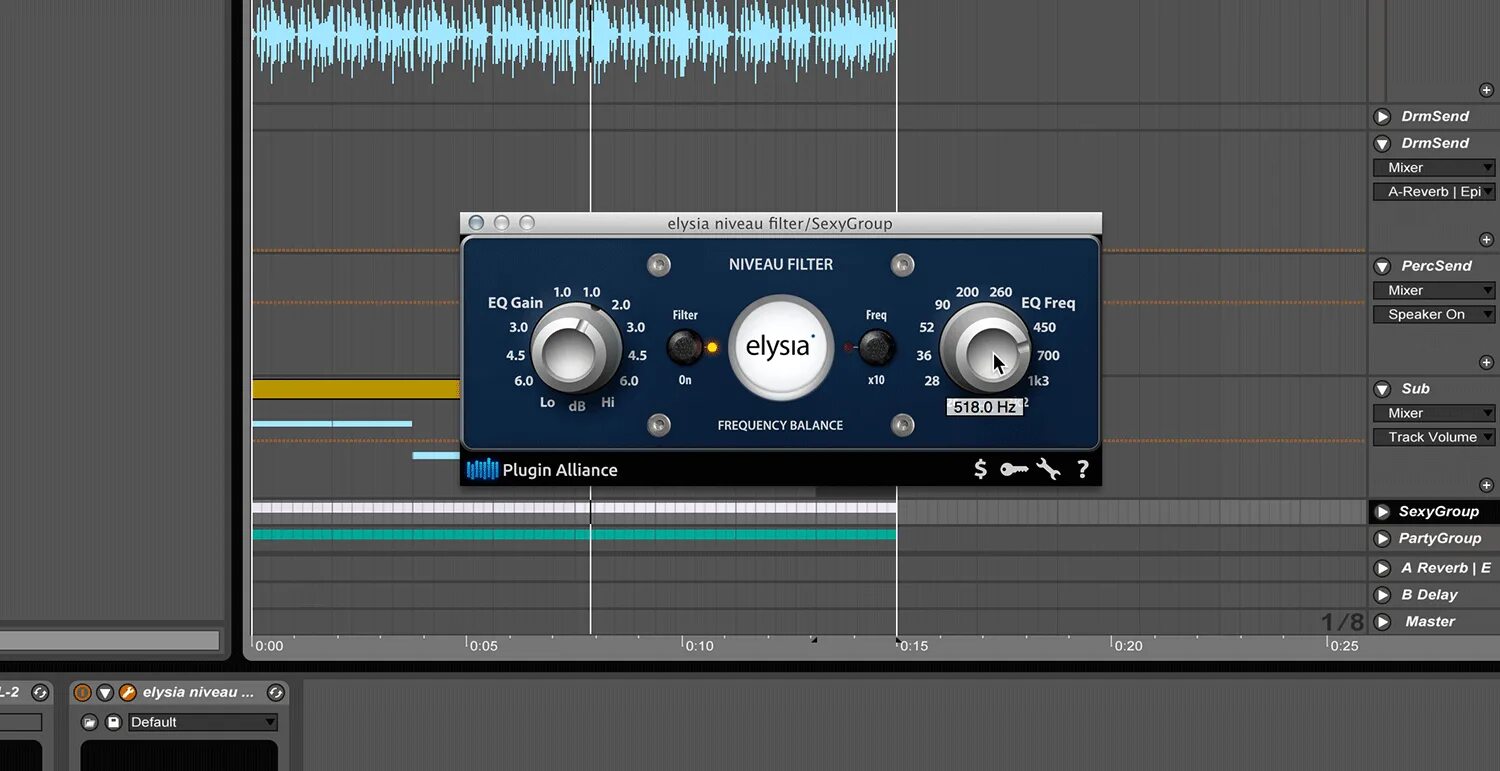Click the plus button below A-Reverb chooser
1500x771 pixels.
click(1486, 240)
